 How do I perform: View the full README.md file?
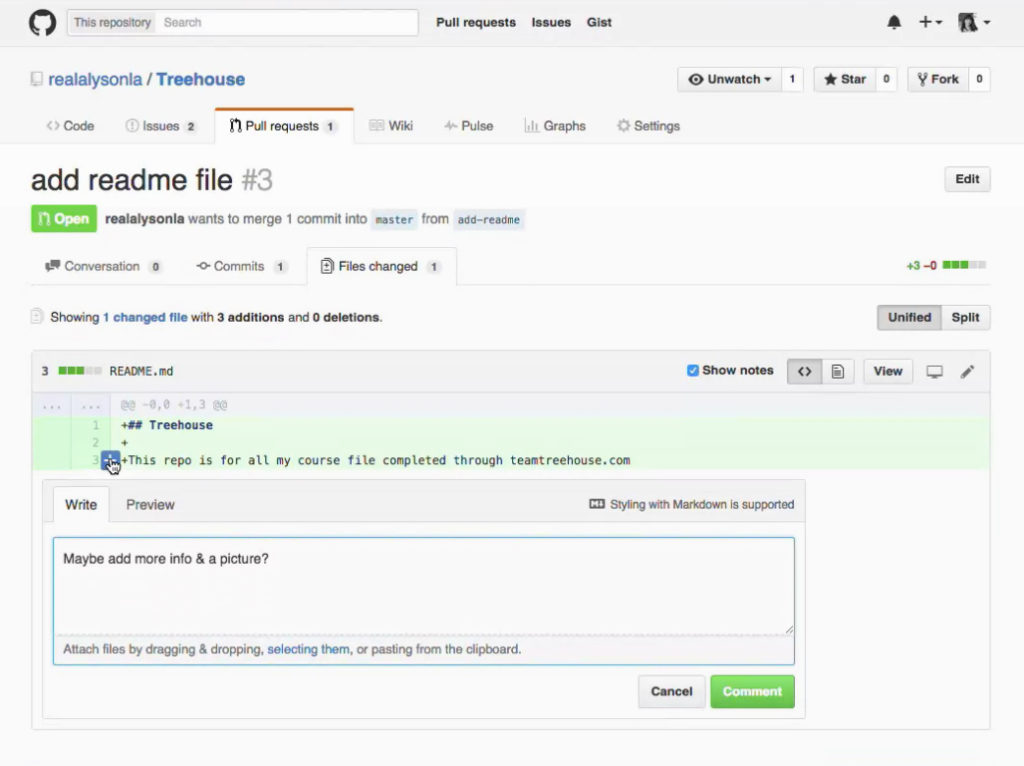888,371
